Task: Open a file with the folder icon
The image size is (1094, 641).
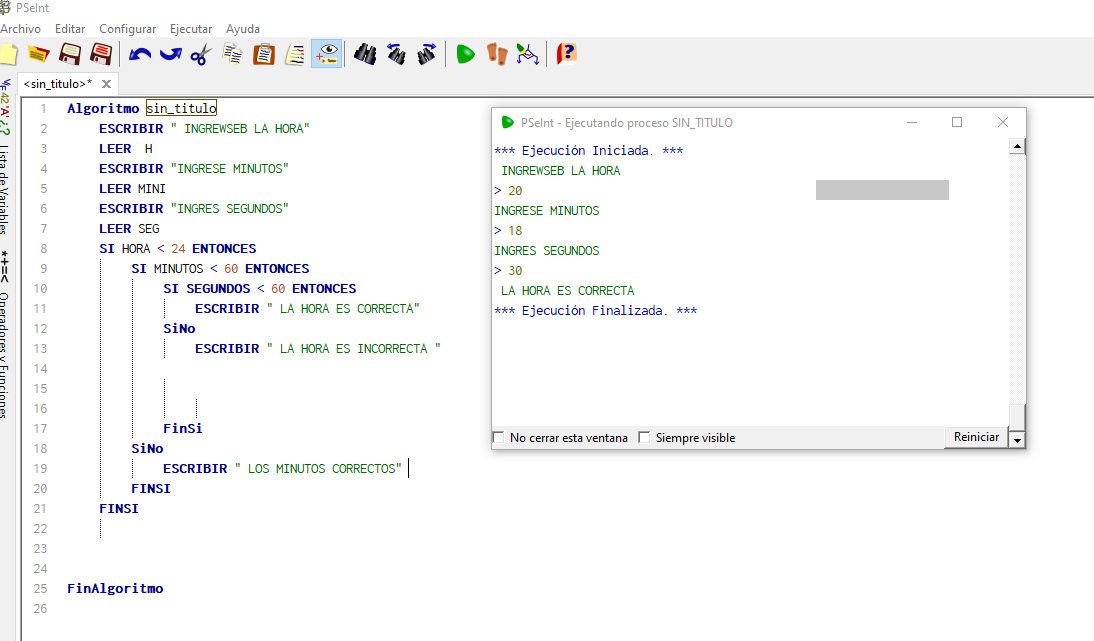Action: click(x=38, y=54)
